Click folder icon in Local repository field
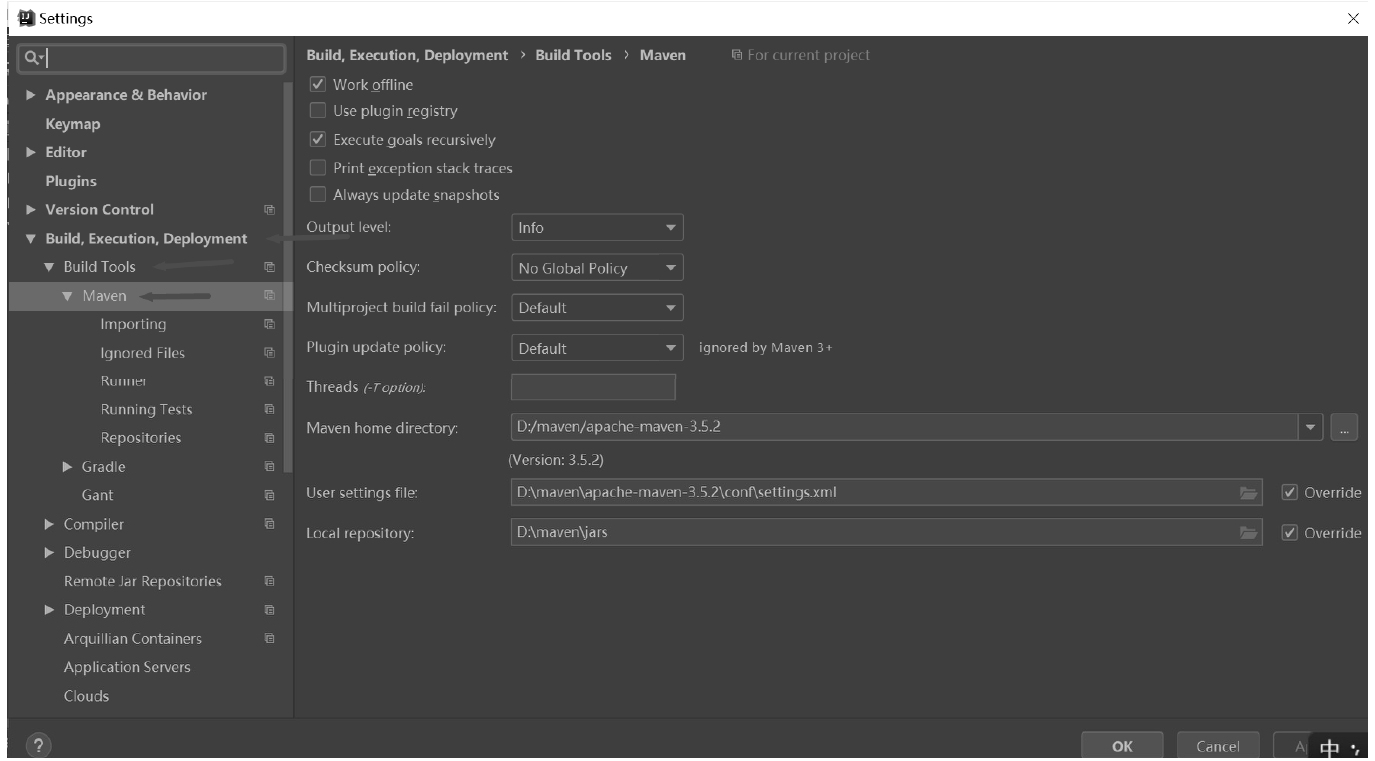This screenshot has height=761, width=1375. (1247, 533)
